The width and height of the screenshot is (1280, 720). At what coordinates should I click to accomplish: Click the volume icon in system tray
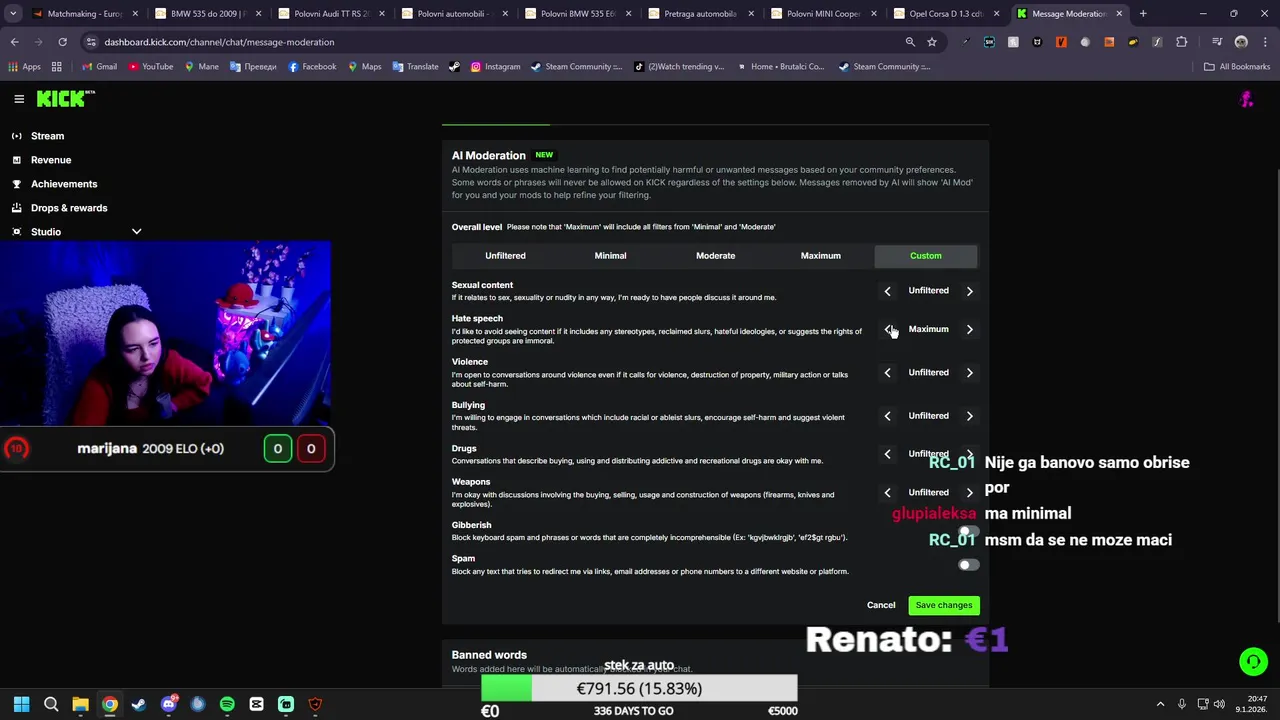pyautogui.click(x=1219, y=704)
